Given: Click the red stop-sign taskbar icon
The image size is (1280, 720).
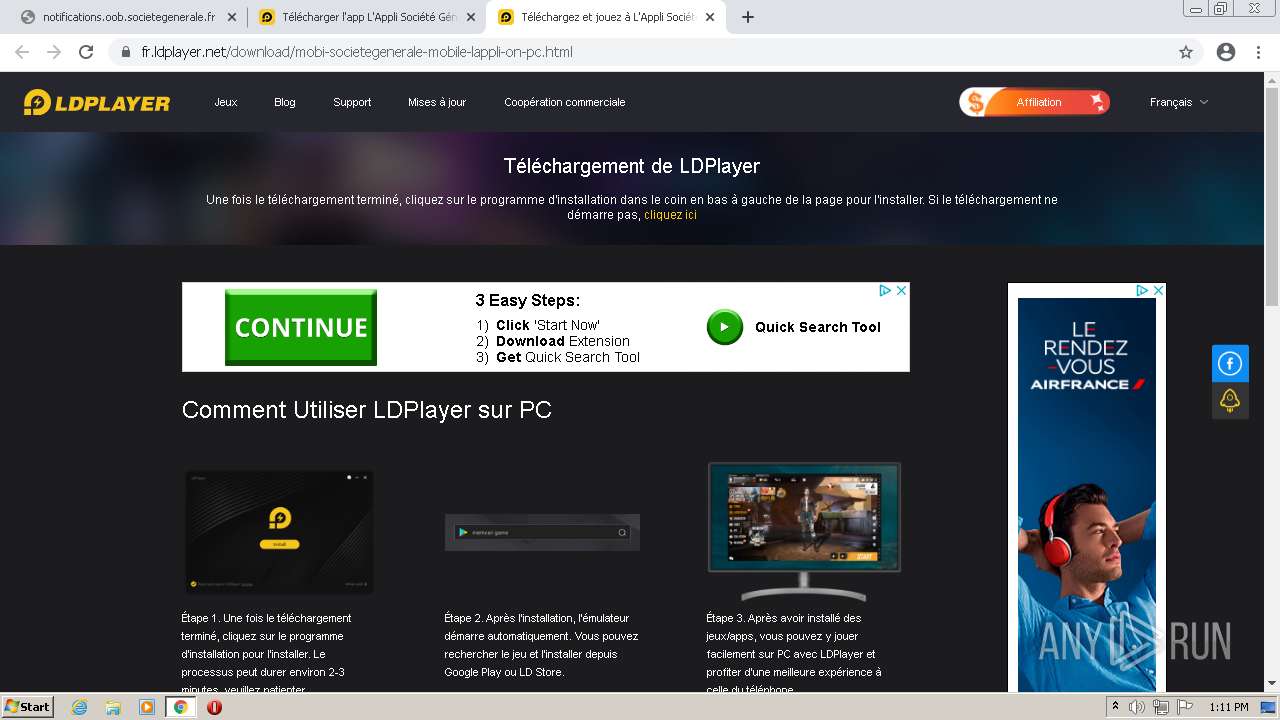Looking at the screenshot, I should [x=214, y=707].
